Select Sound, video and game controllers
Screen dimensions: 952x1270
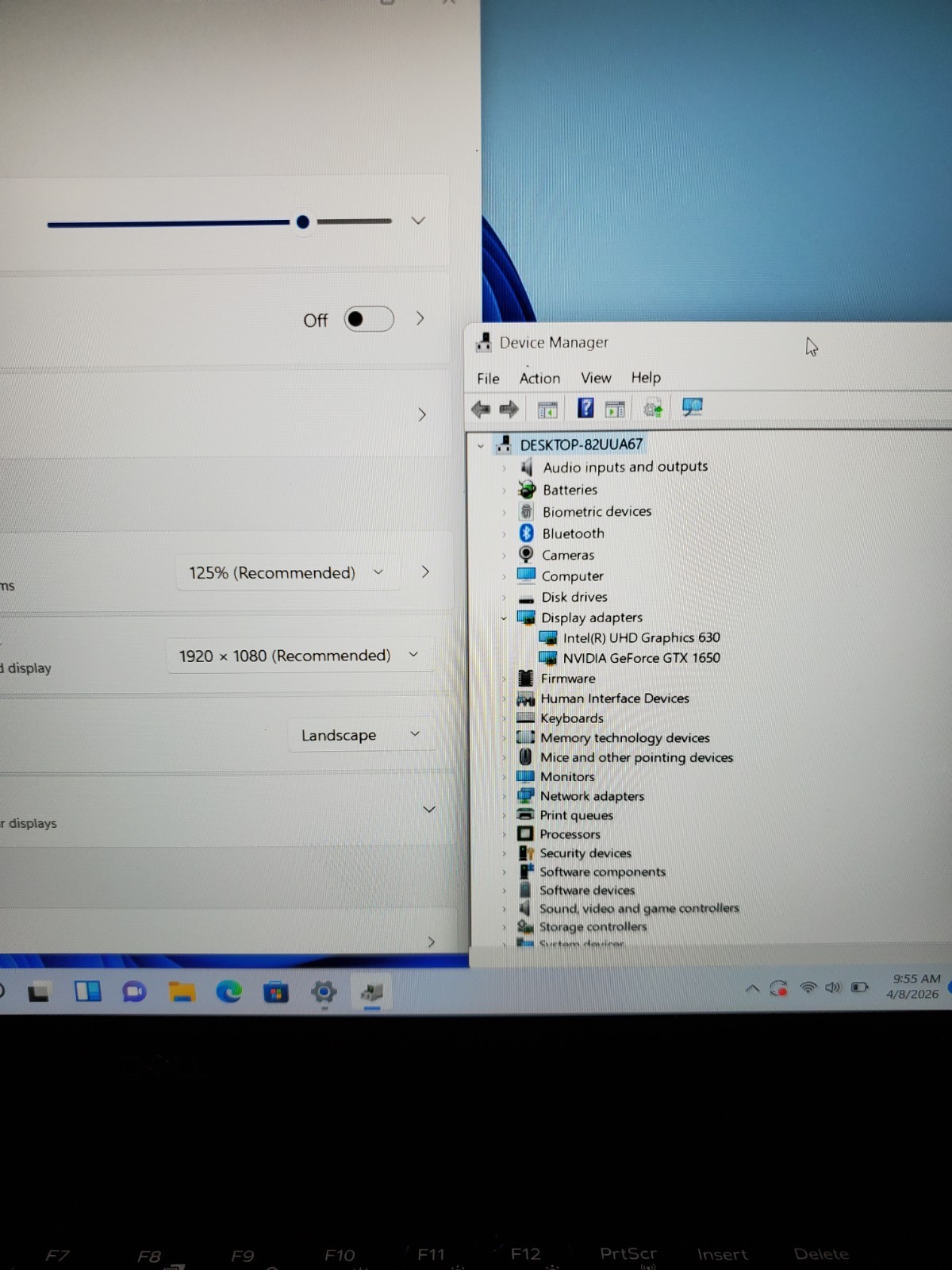pos(639,908)
